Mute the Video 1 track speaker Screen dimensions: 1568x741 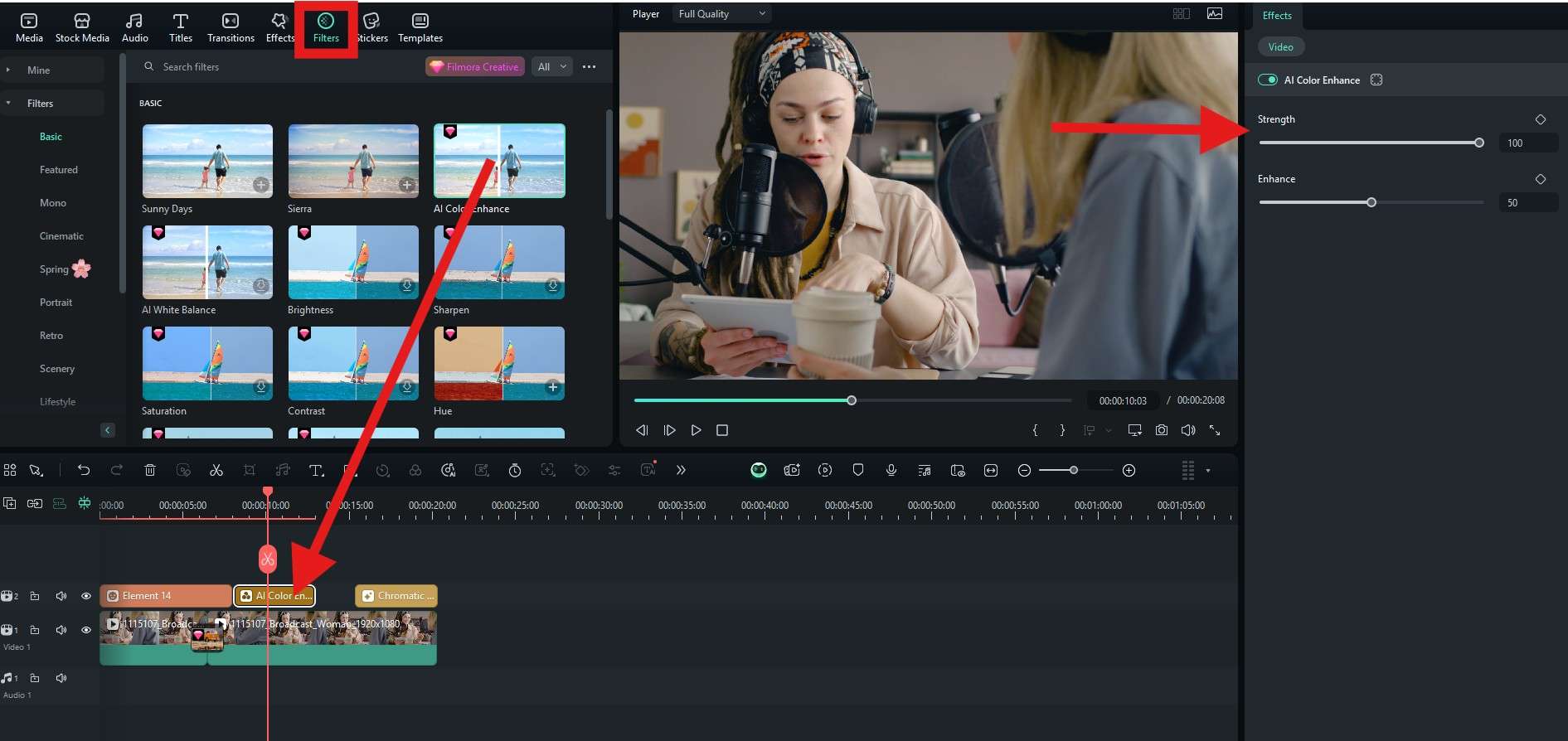click(x=61, y=630)
